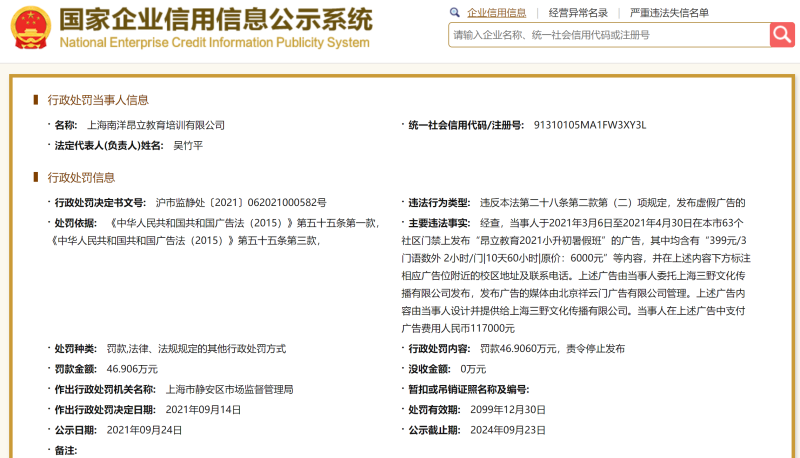Select the 企业信用信息 search tab
Viewport: 800px width, 458px height.
pyautogui.click(x=496, y=13)
